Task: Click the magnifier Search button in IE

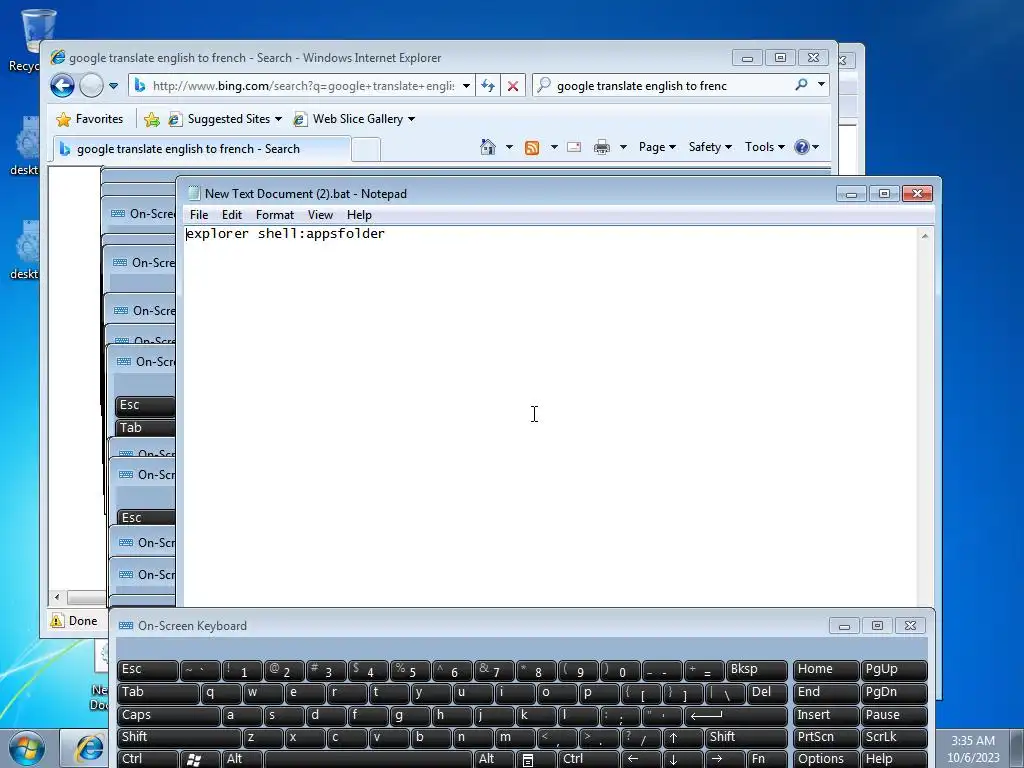Action: tap(801, 85)
